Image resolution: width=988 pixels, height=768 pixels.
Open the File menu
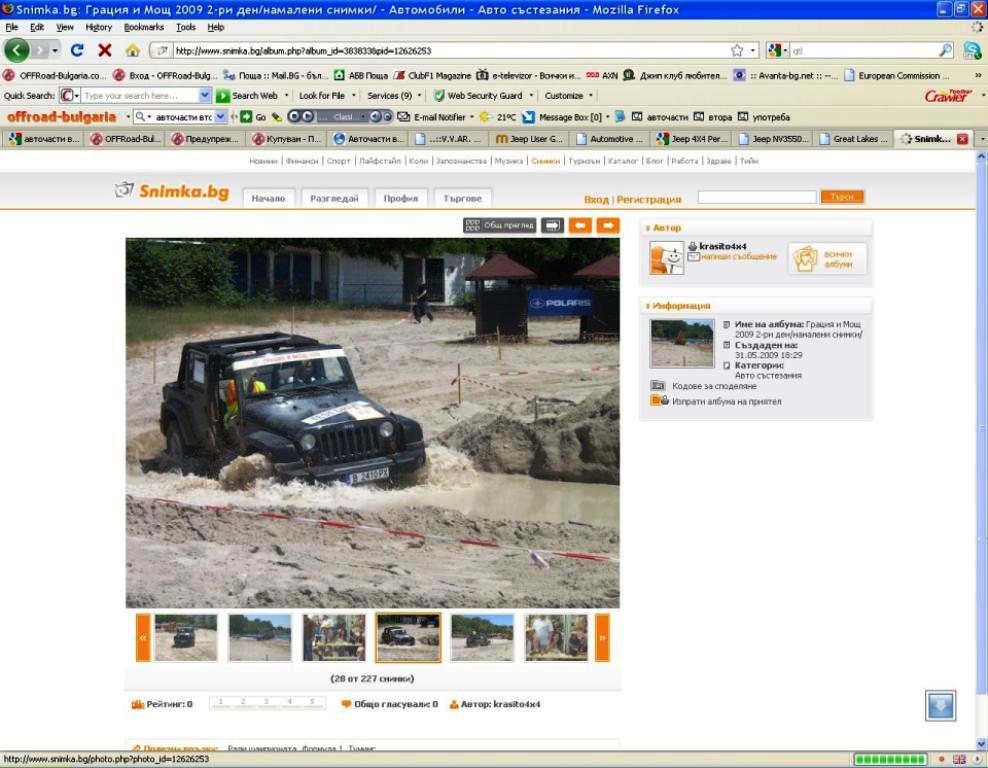11,27
